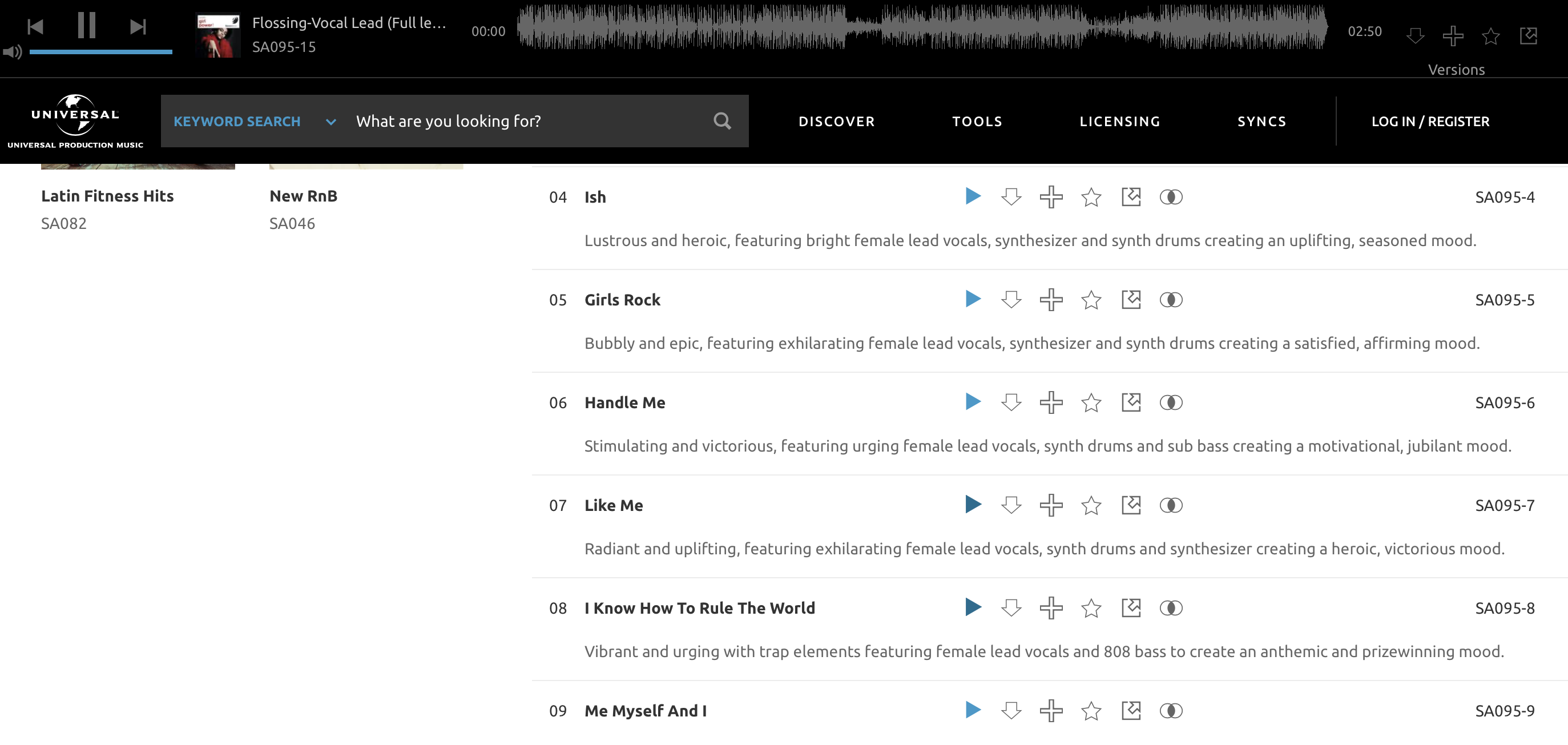Go back to previous track
Screen dimensions: 1568x745
(35, 27)
